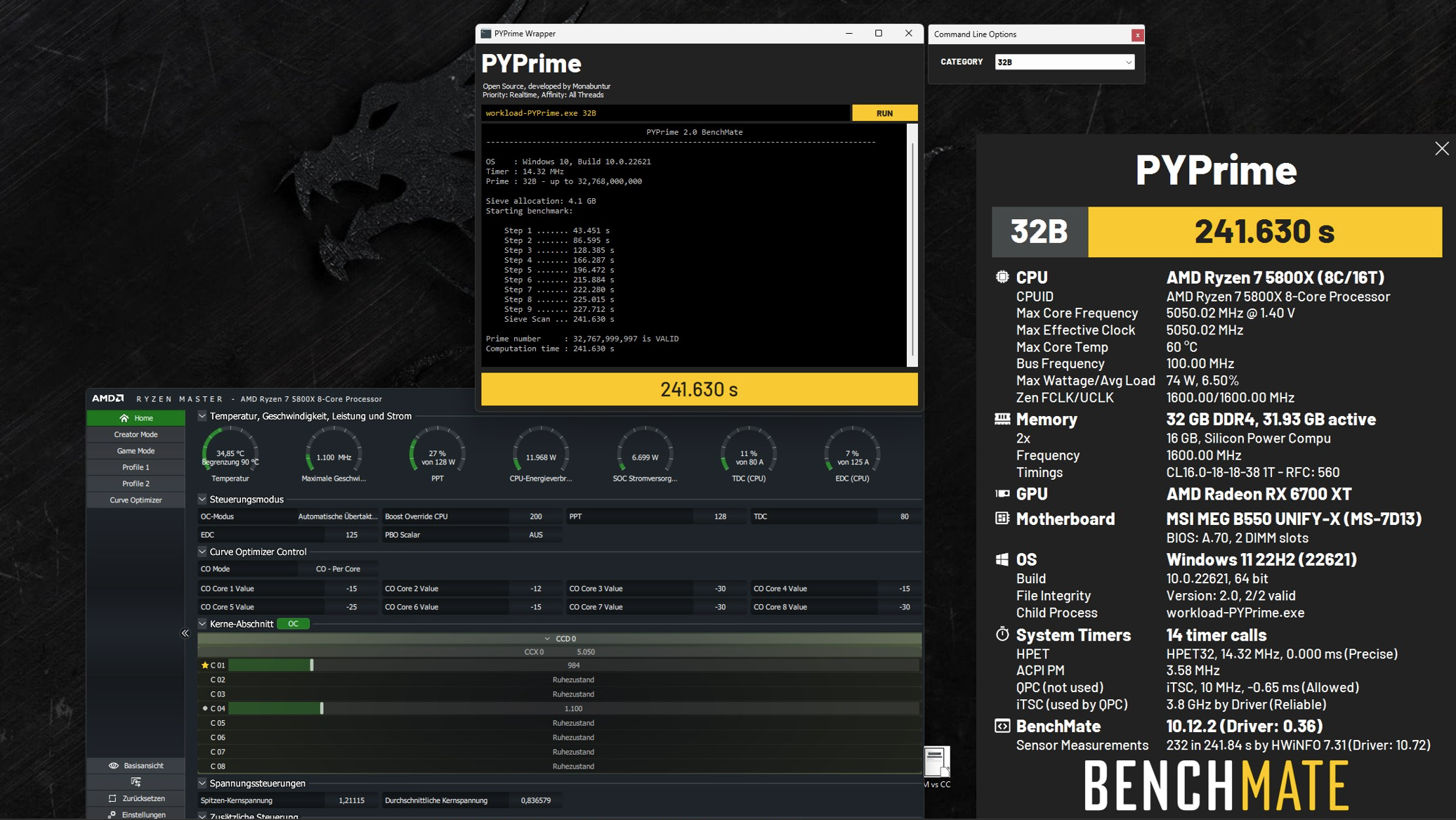Screen dimensions: 1456x820
Task: Click the gold star next to C 01
Action: [205, 665]
